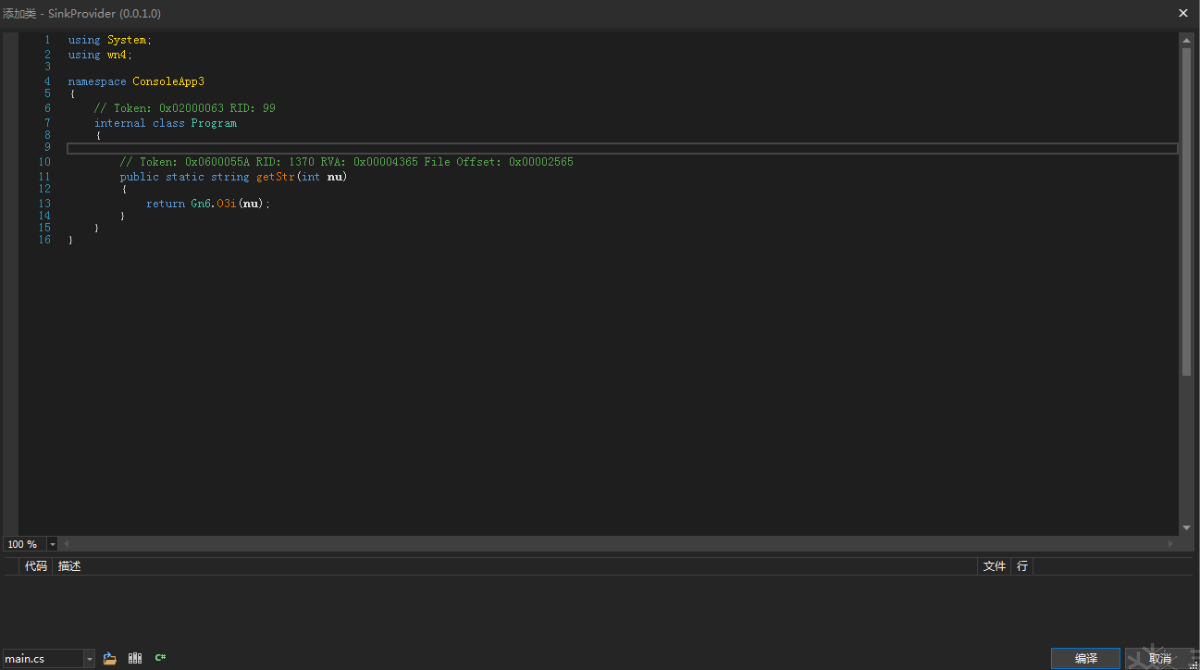The image size is (1200, 670).
Task: Sort by the 文件 column header
Action: [994, 566]
